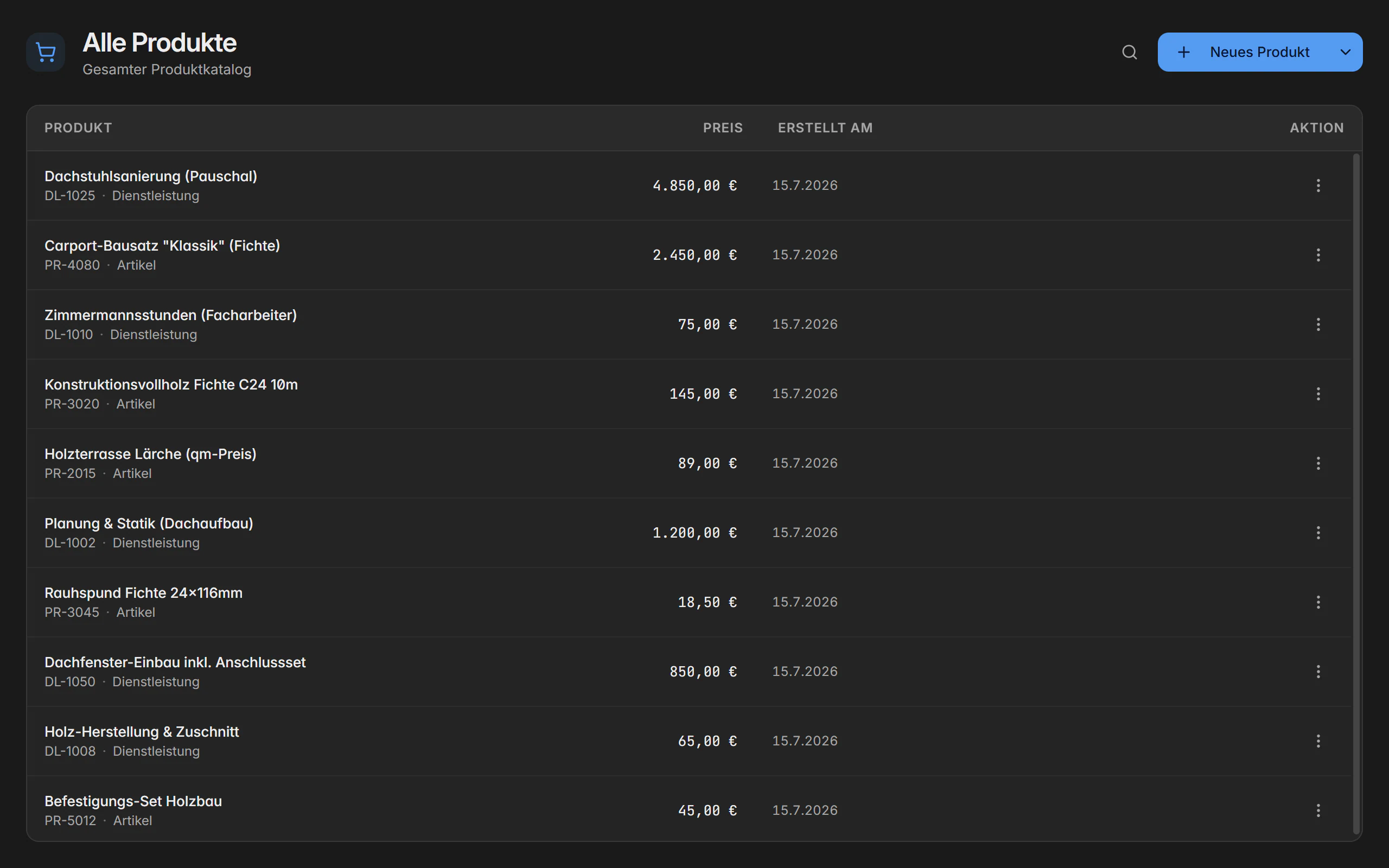Click price 850,00 €
Screen dimensions: 1389x868
(703, 672)
